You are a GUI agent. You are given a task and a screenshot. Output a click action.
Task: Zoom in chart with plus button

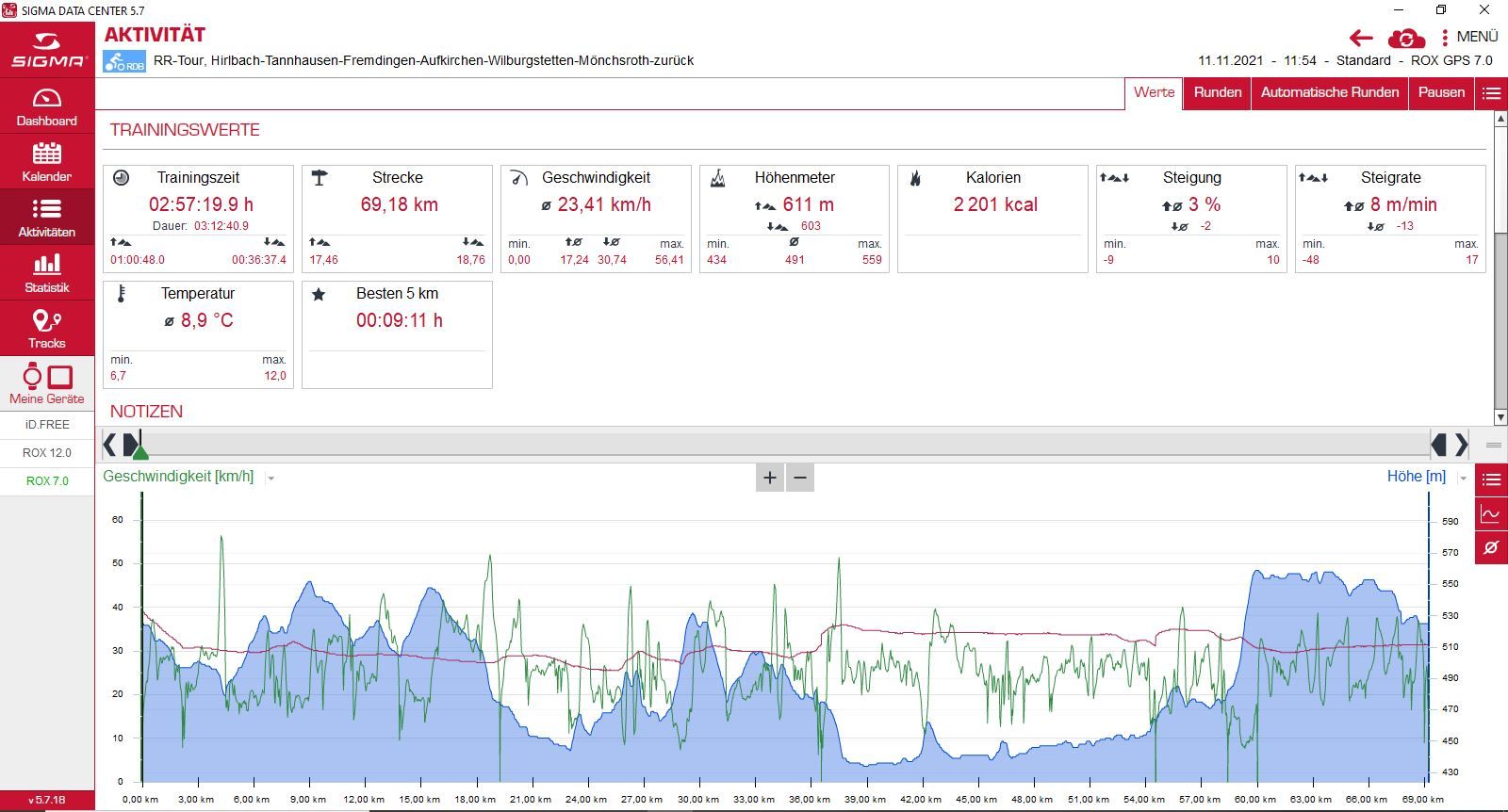(x=770, y=478)
